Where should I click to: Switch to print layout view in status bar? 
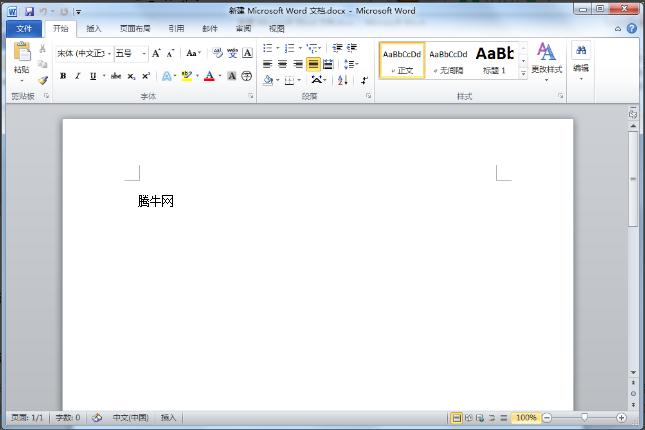(x=457, y=417)
